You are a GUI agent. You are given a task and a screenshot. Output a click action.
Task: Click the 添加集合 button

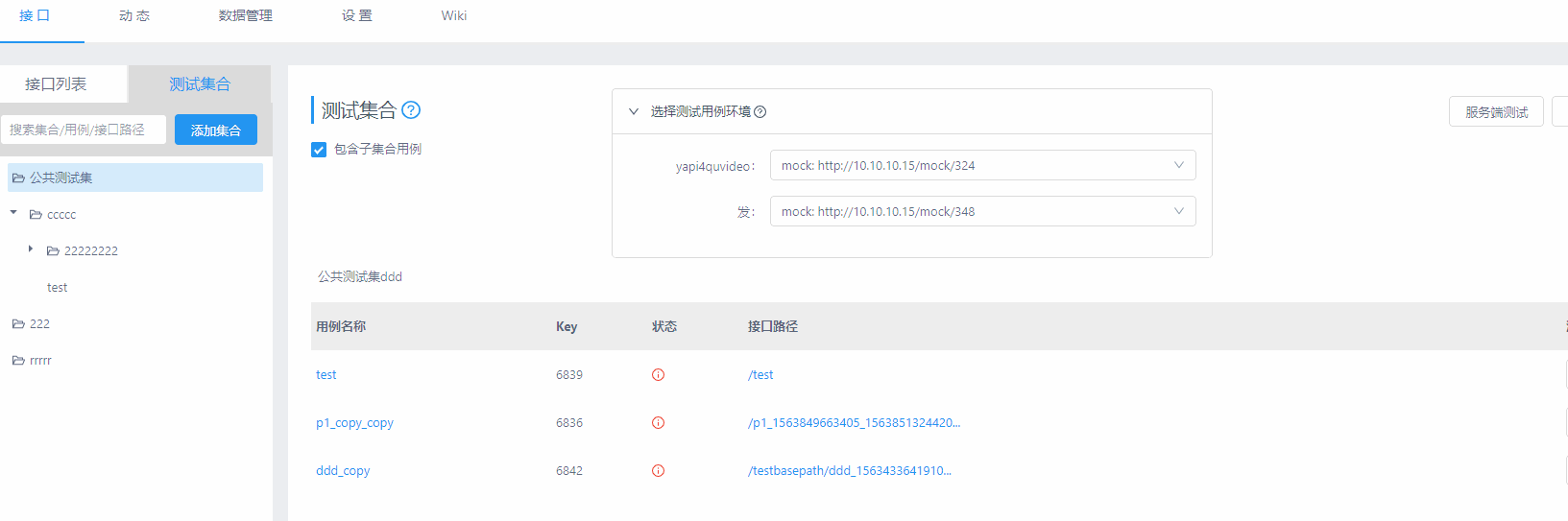[x=216, y=130]
